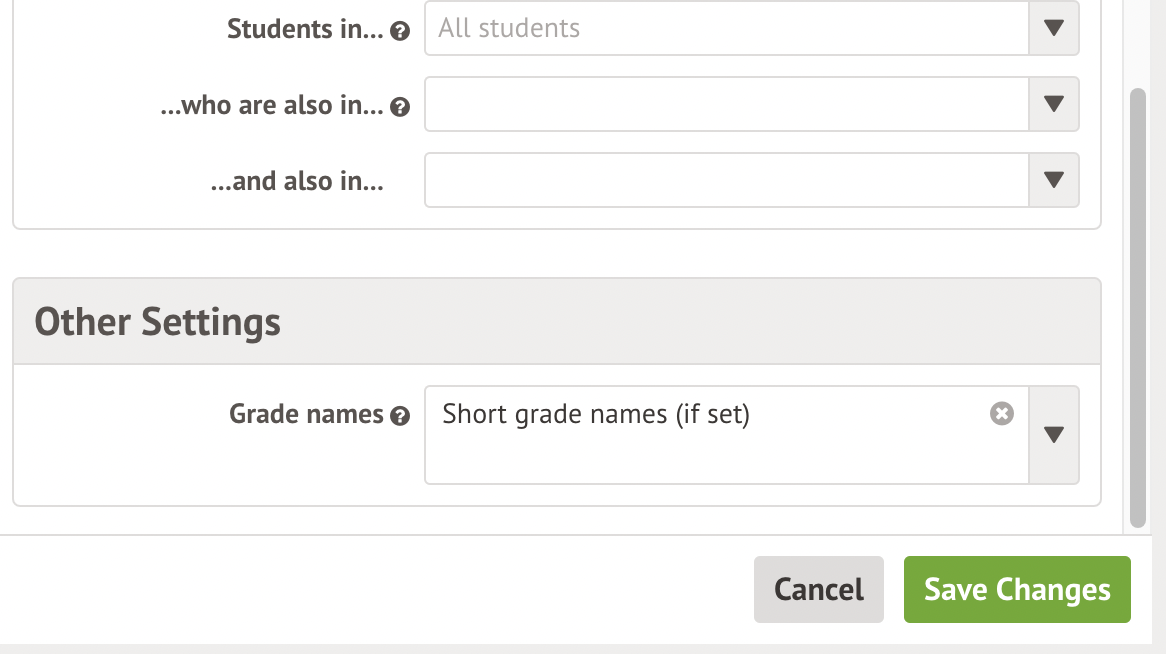Expand the "...who are also in..." dropdown arrow
Viewport: 1166px width, 654px height.
[1053, 104]
